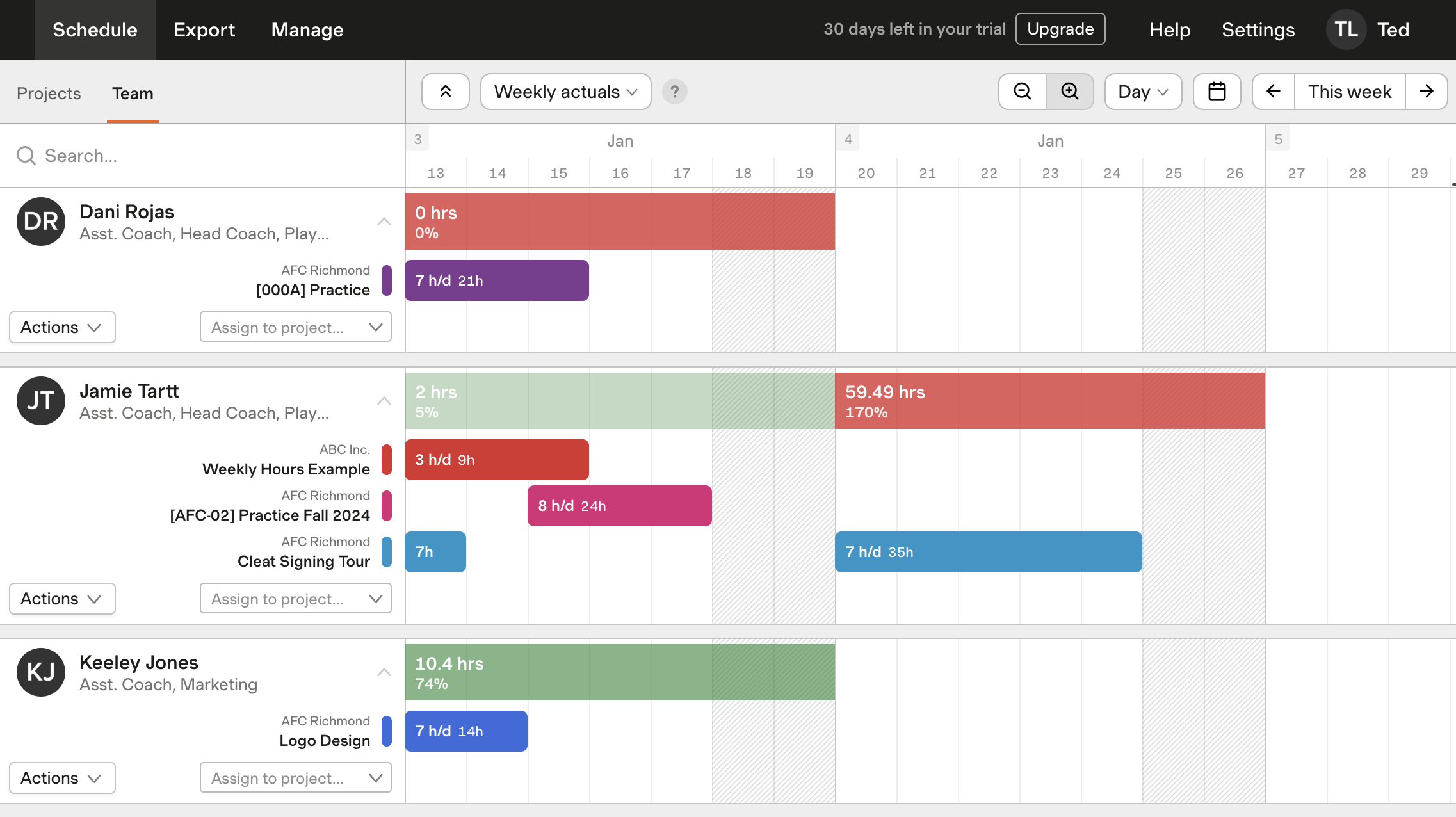Open Dani Rojas DR avatar
The image size is (1456, 817).
(41, 222)
